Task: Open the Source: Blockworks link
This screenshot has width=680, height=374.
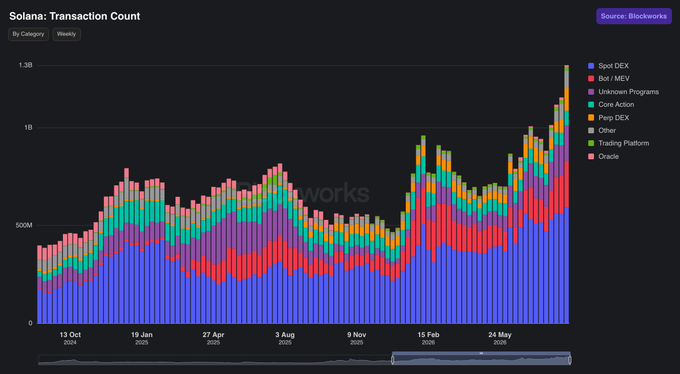Action: click(x=634, y=16)
